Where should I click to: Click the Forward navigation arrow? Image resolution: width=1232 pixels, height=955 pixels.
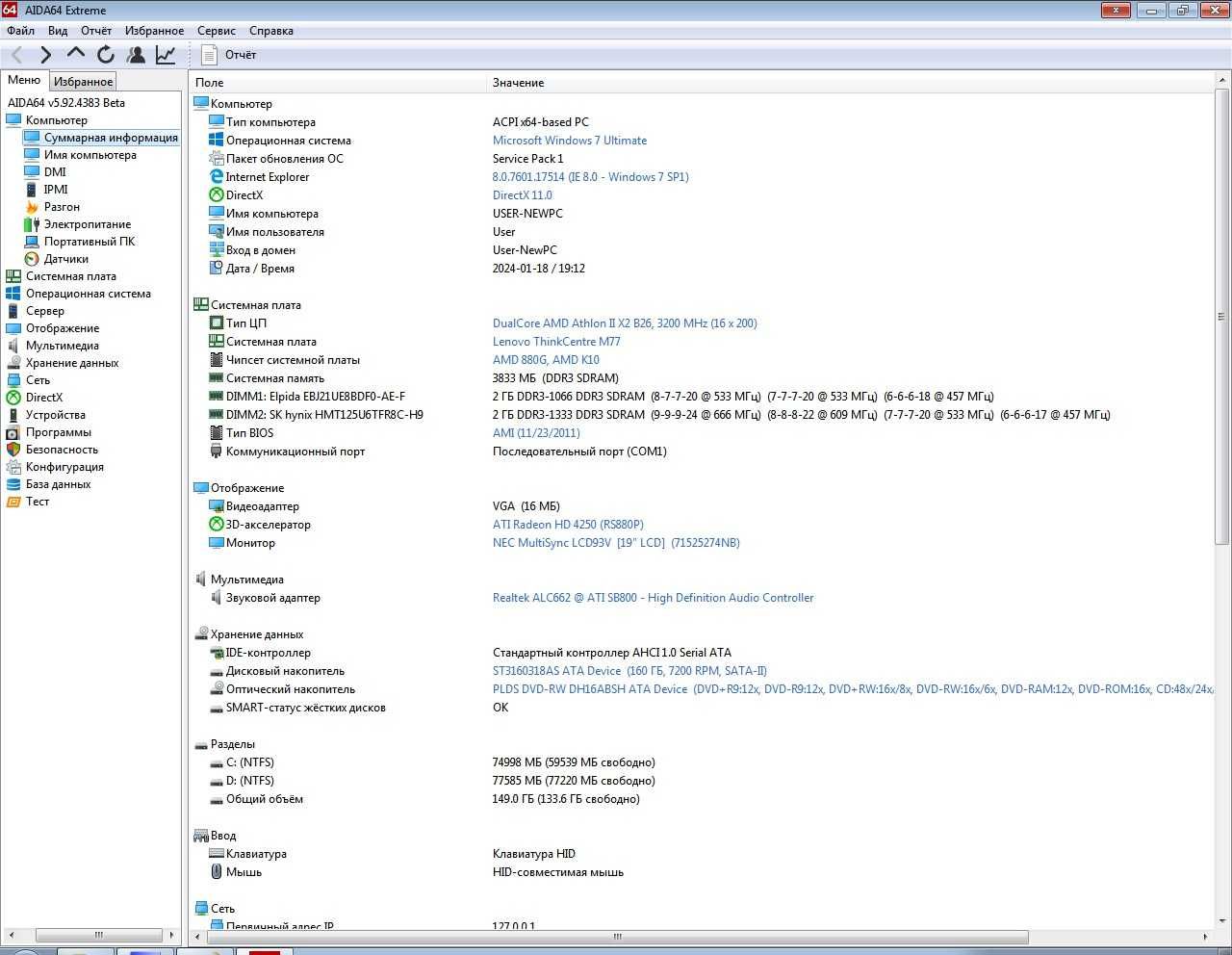pos(45,55)
